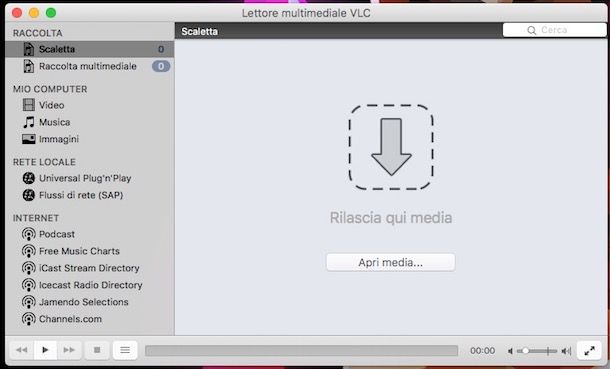The height and width of the screenshot is (369, 610).
Task: Open the Video folder icon
Action: click(29, 105)
